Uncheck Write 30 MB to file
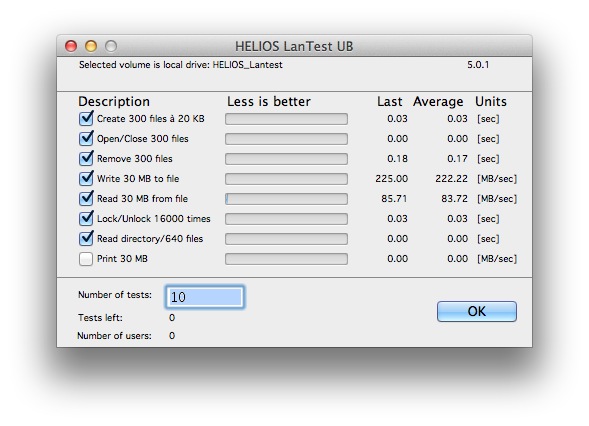589x426 pixels. [x=86, y=178]
